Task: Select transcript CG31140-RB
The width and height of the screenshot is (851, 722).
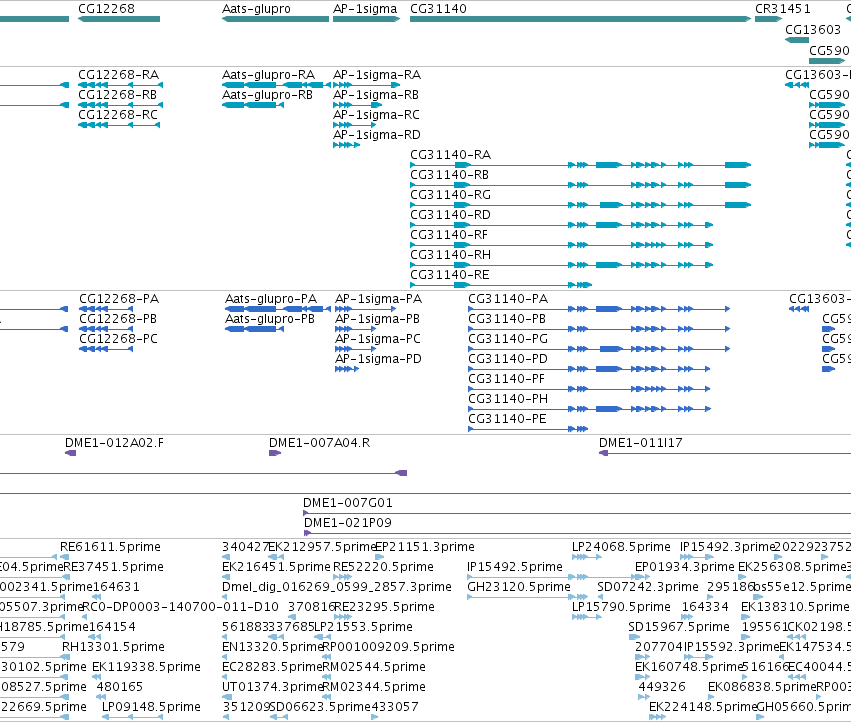Action: (449, 175)
